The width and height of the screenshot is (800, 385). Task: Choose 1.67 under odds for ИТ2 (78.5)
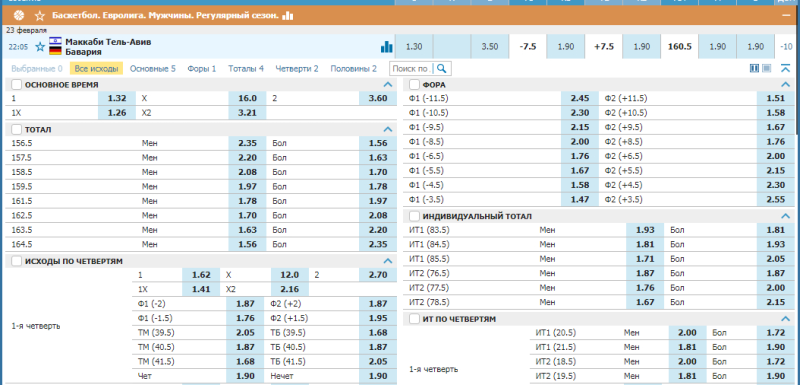pos(645,302)
